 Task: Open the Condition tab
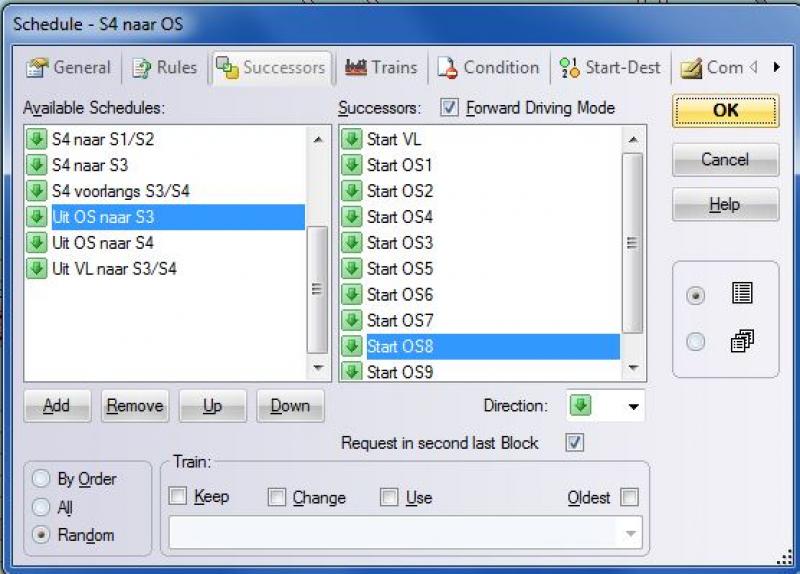[x=489, y=67]
